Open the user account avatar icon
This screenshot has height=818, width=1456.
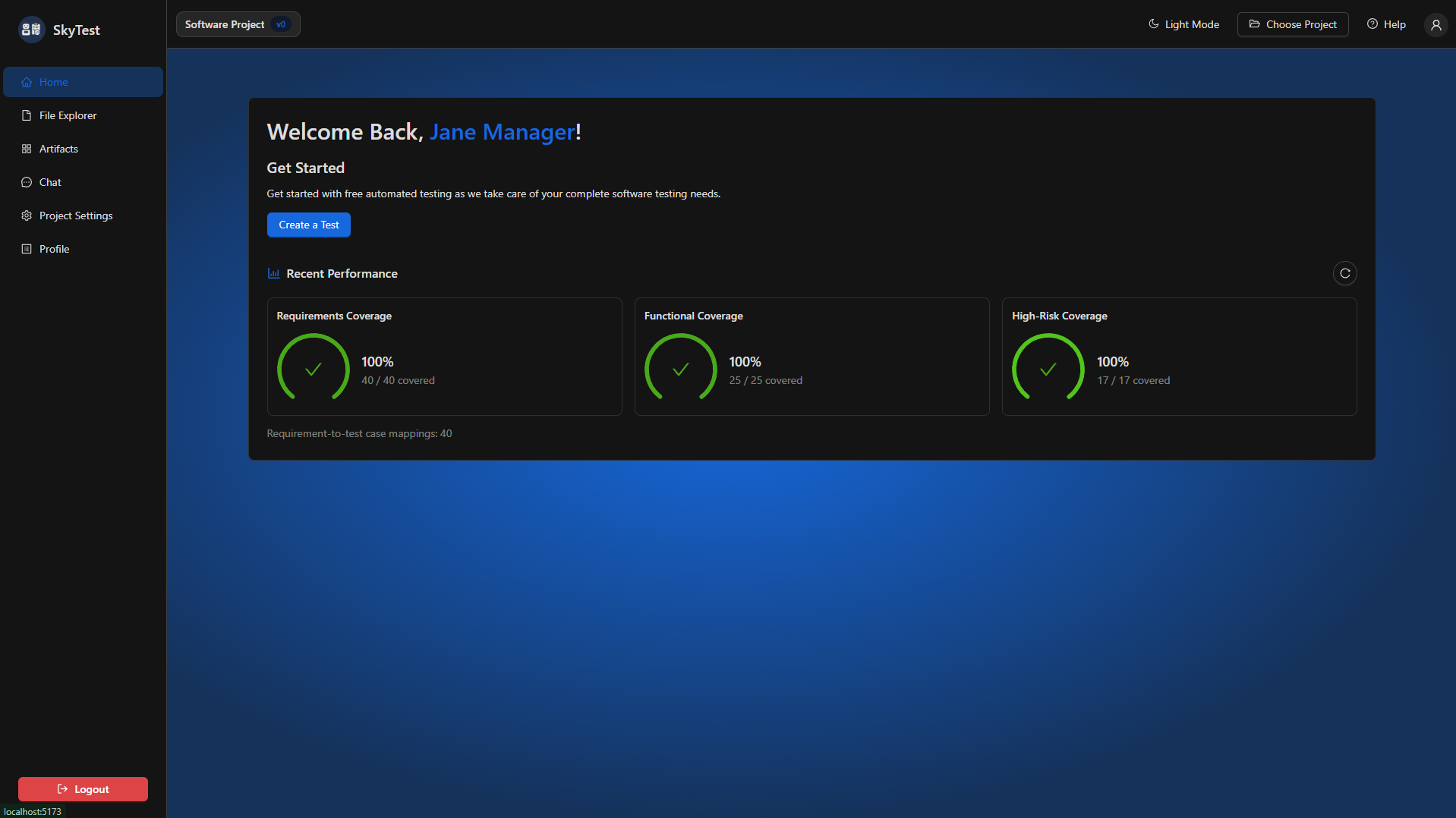pos(1436,24)
